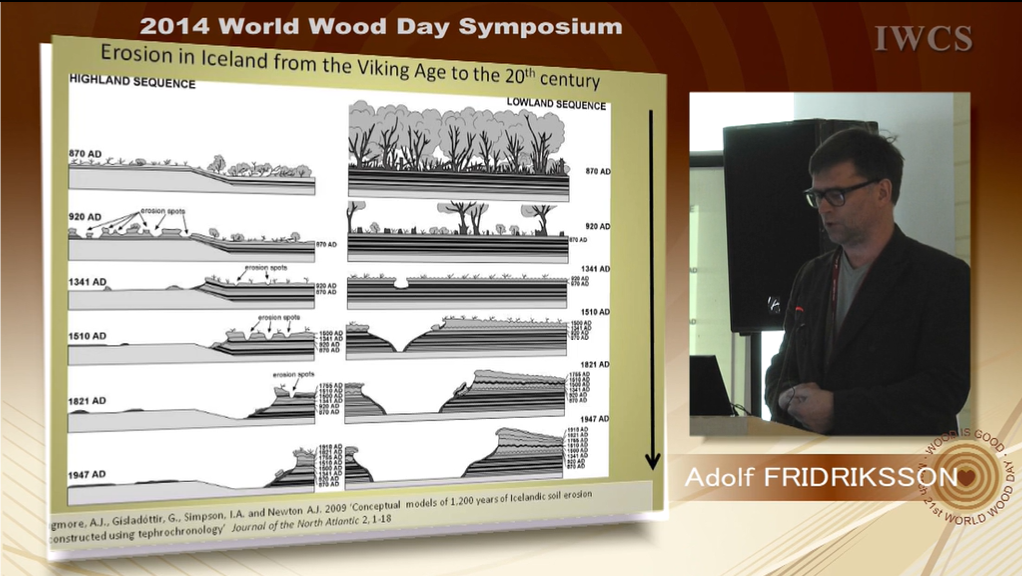The image size is (1022, 576).
Task: Click the black loudspeaker behind the presenter
Action: (770, 220)
